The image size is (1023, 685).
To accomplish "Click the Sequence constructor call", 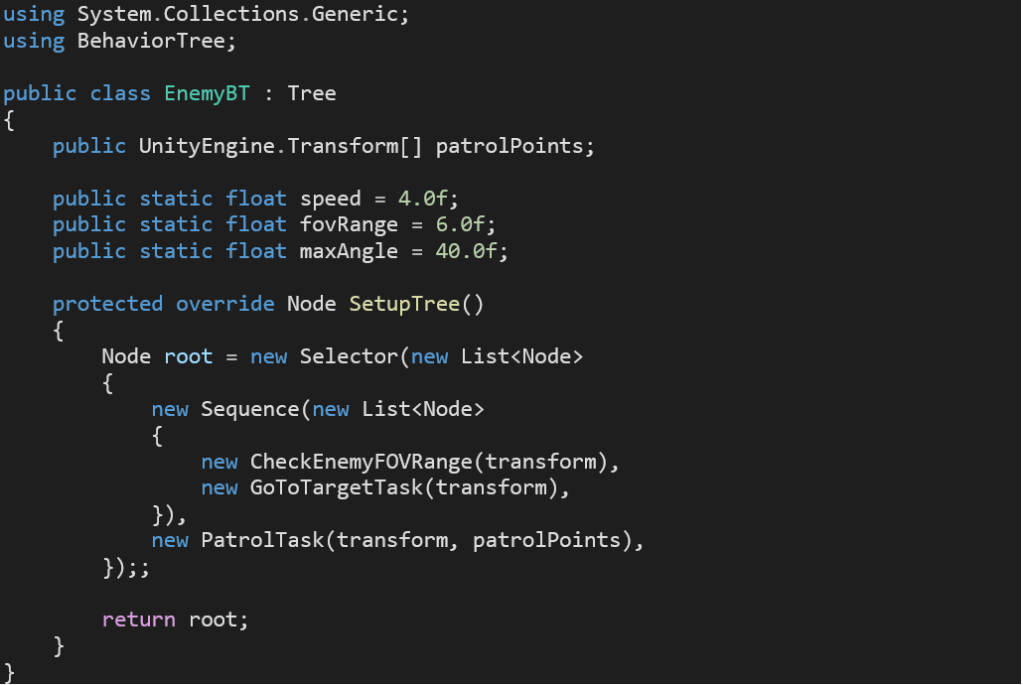I will 250,409.
